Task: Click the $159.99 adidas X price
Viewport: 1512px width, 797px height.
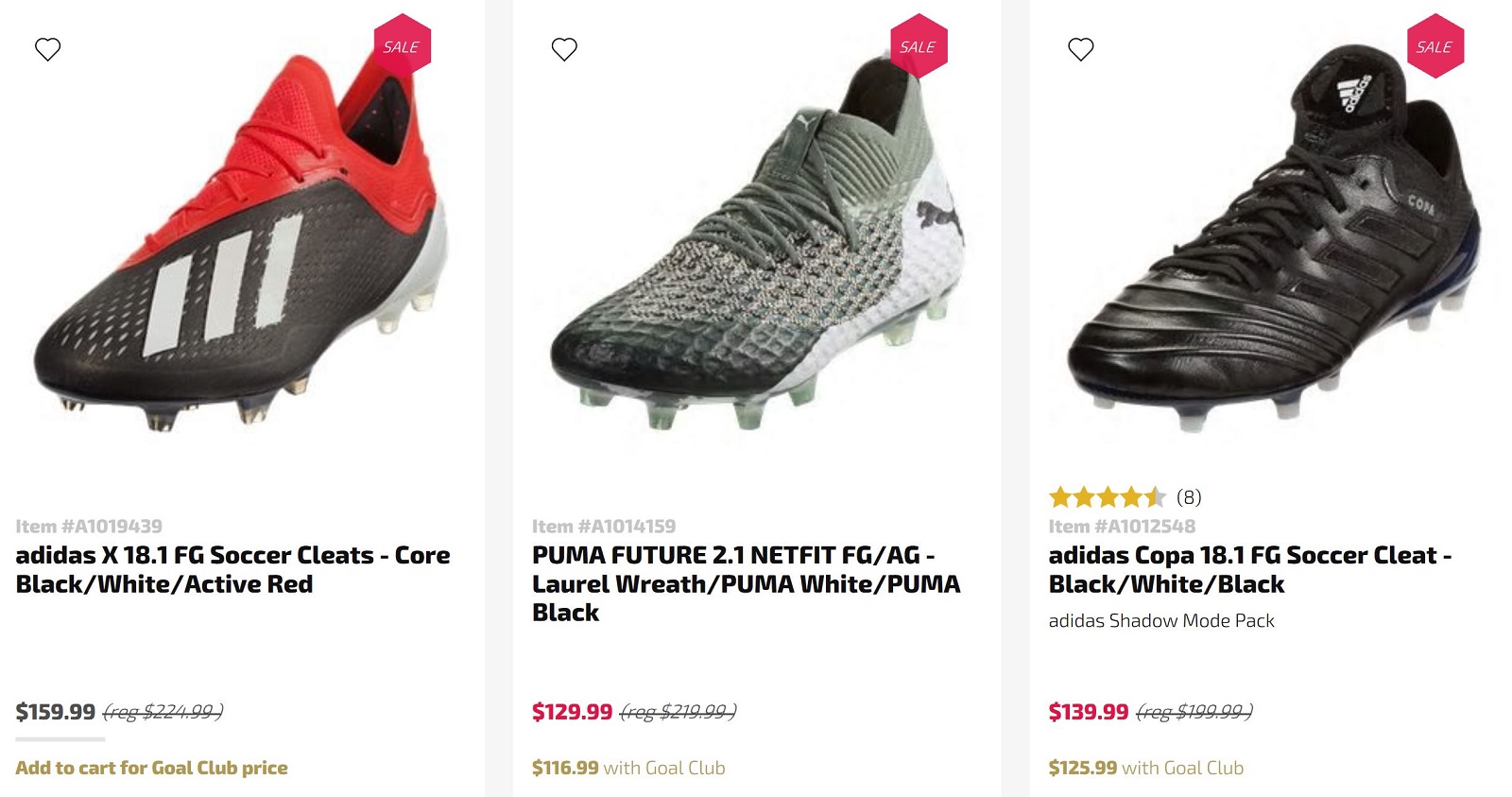Action: coord(56,712)
